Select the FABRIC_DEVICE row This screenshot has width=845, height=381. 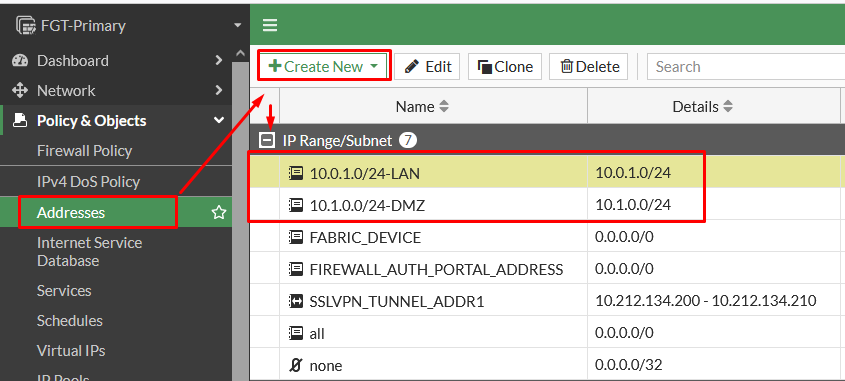pyautogui.click(x=548, y=237)
